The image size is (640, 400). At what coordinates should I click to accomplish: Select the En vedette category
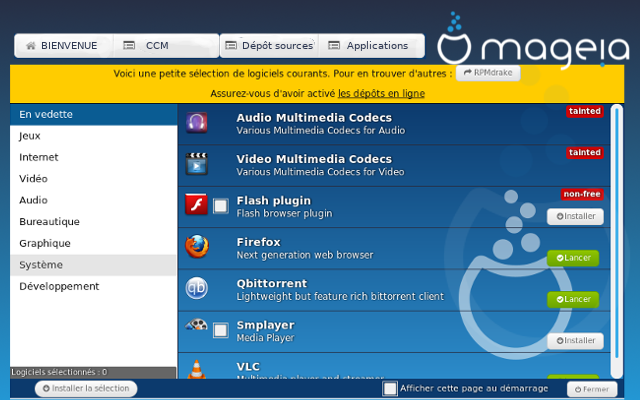tap(94, 114)
